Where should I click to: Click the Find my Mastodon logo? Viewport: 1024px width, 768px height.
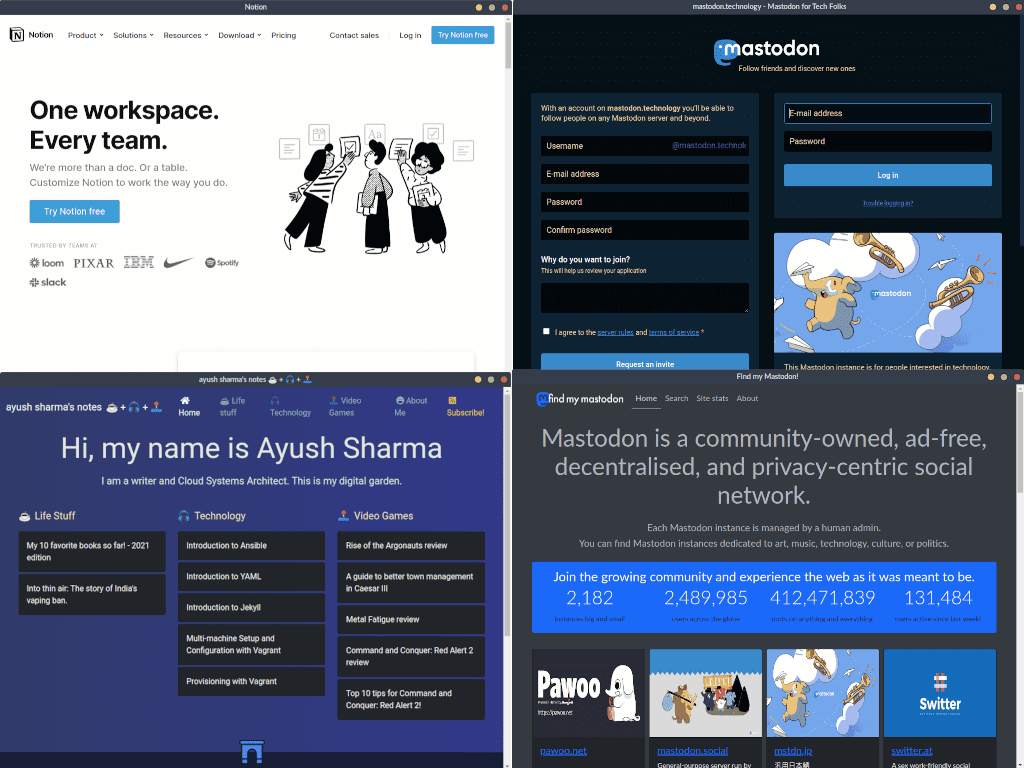(580, 399)
